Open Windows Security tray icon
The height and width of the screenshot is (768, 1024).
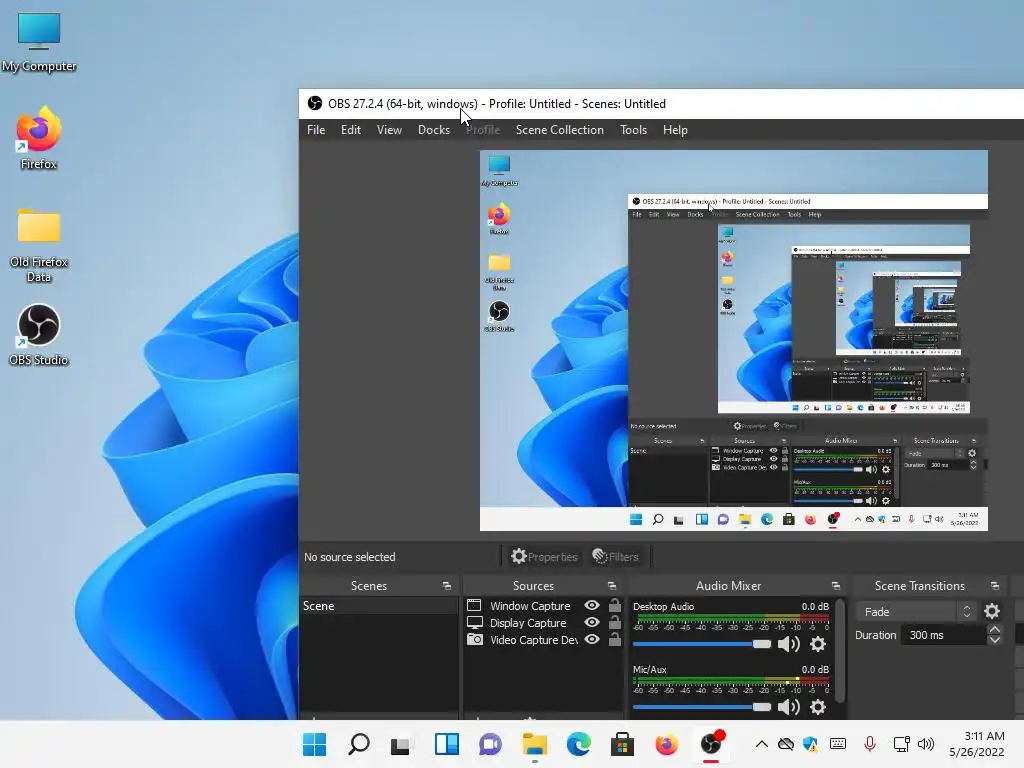coord(810,744)
